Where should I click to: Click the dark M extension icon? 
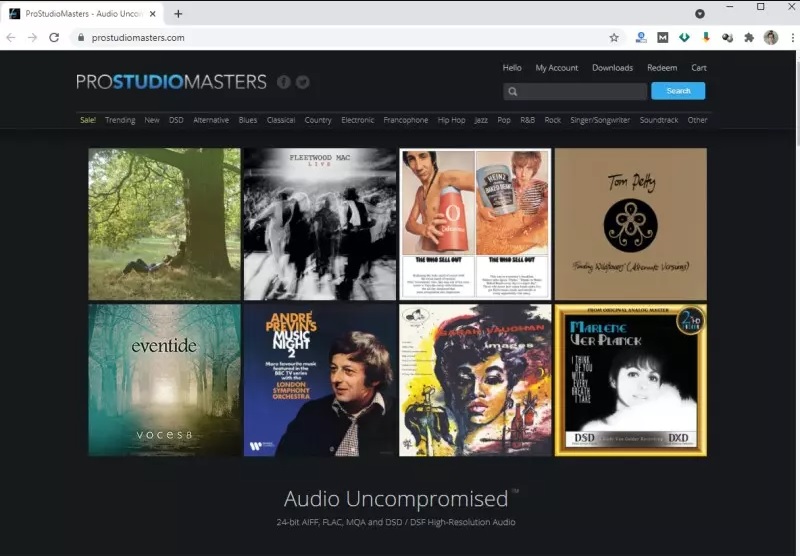click(x=663, y=38)
